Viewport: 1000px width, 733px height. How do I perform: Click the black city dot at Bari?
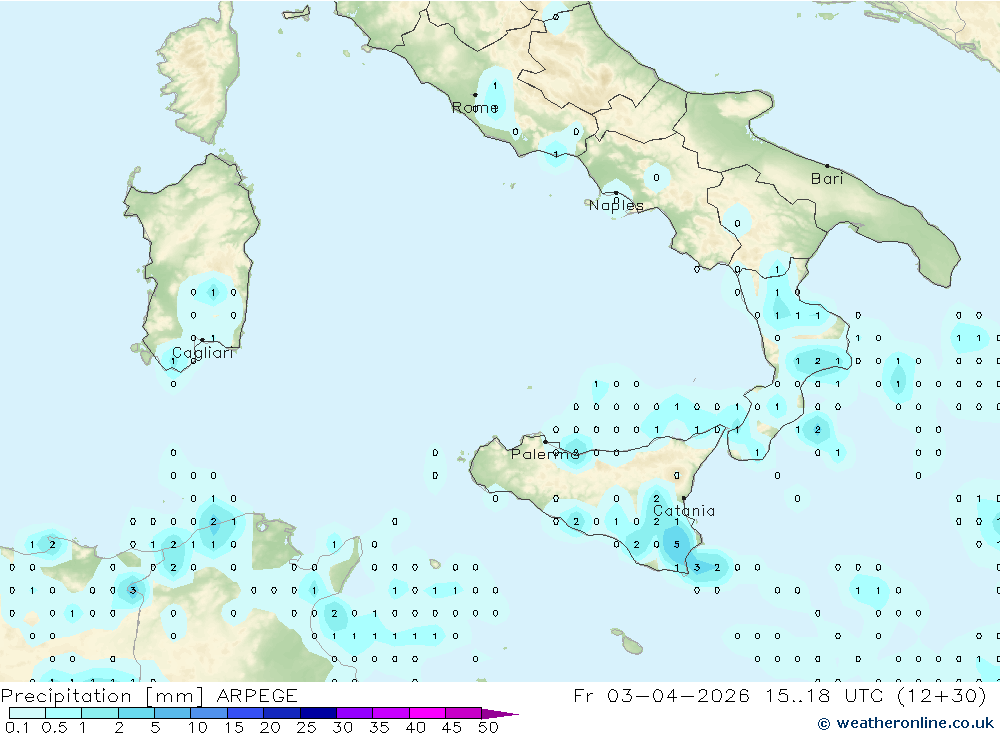(x=827, y=166)
